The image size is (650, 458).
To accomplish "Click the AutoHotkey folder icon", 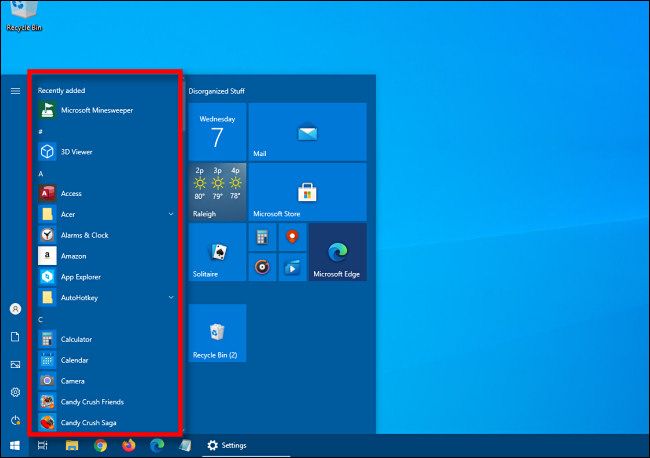I will tap(47, 298).
